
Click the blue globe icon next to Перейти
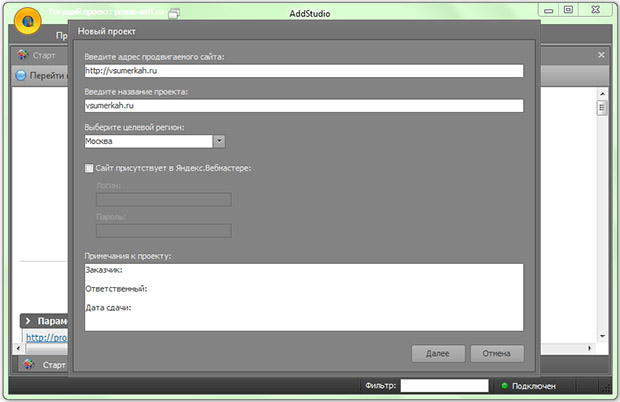[21, 75]
